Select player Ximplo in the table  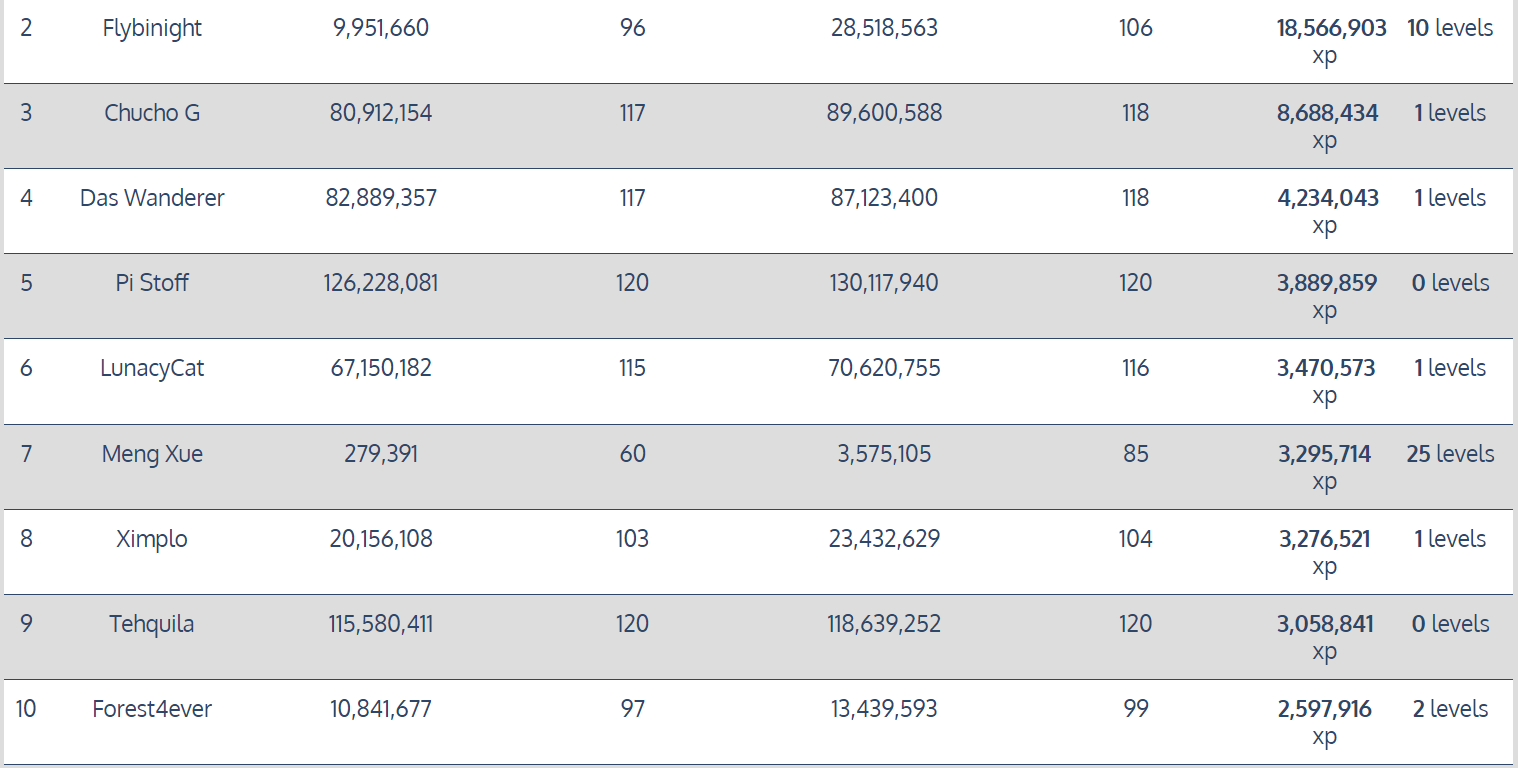[152, 539]
